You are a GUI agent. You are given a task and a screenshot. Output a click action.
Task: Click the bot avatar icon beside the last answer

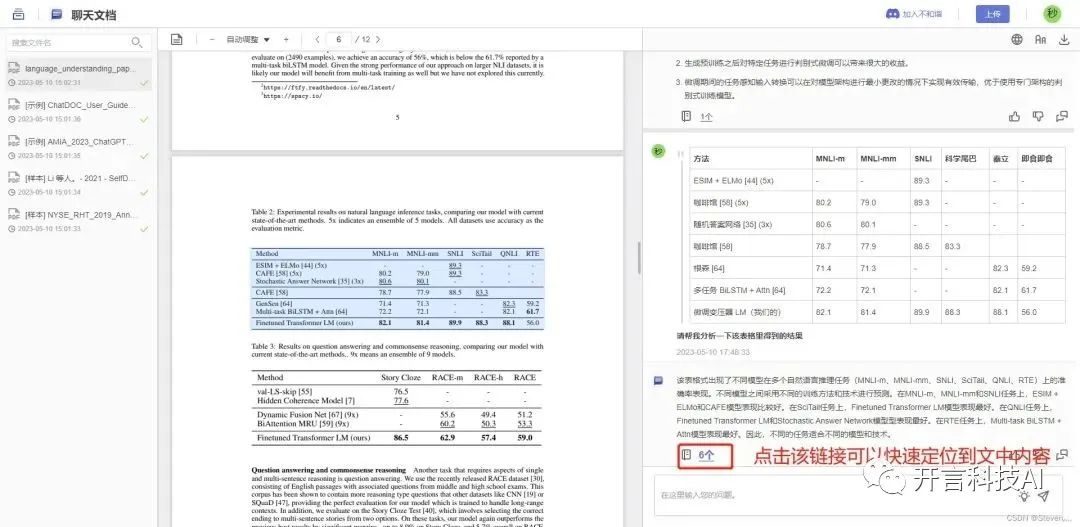(659, 380)
